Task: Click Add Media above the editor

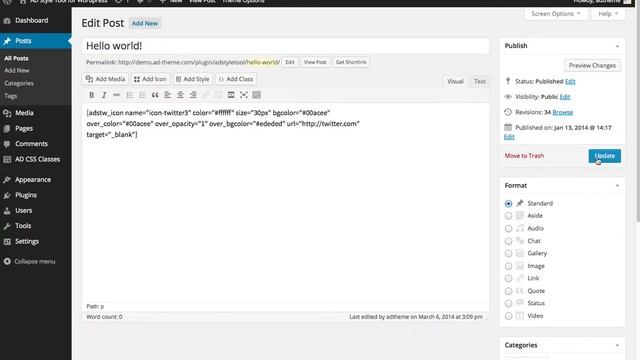Action: coord(105,79)
